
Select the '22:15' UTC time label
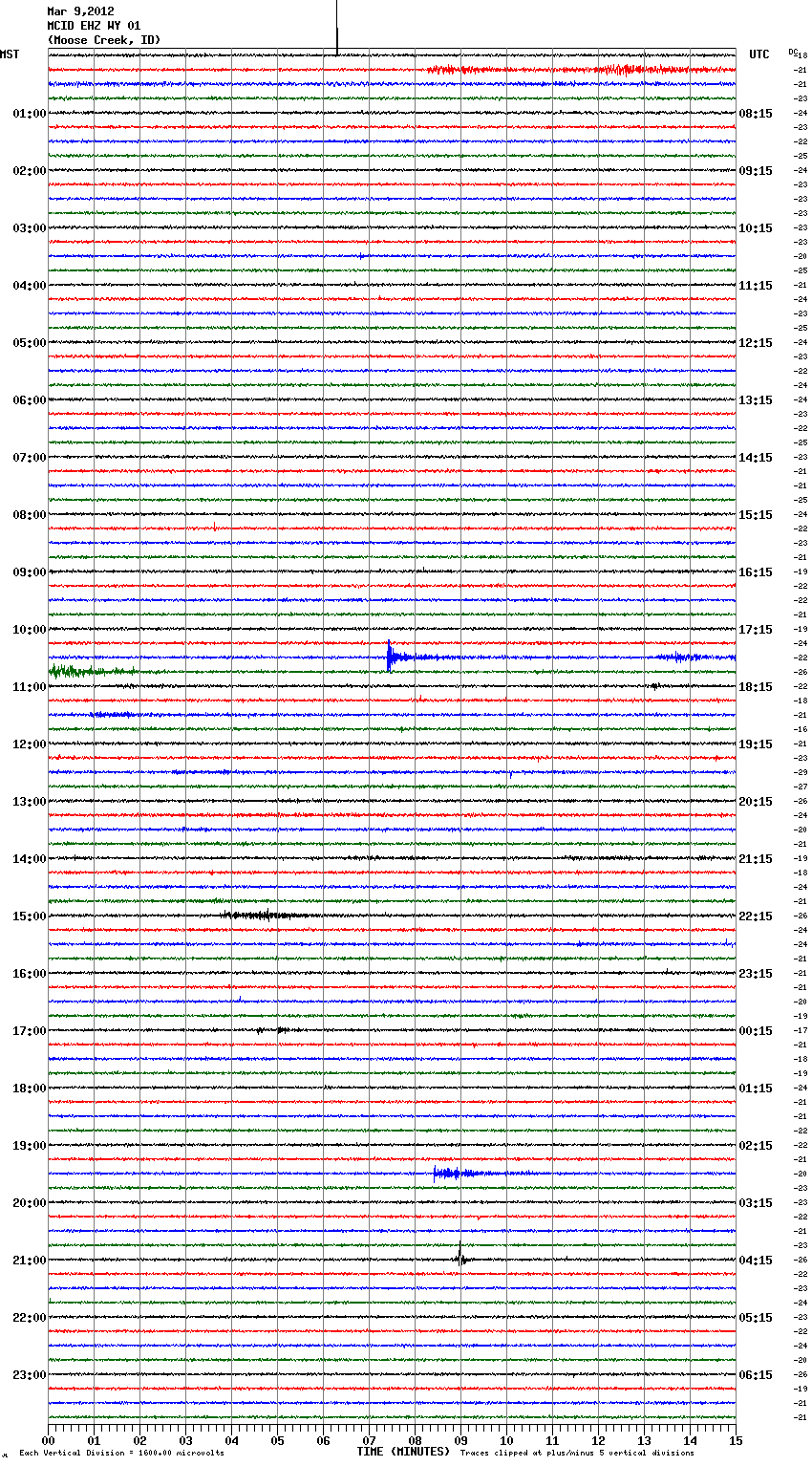click(756, 916)
